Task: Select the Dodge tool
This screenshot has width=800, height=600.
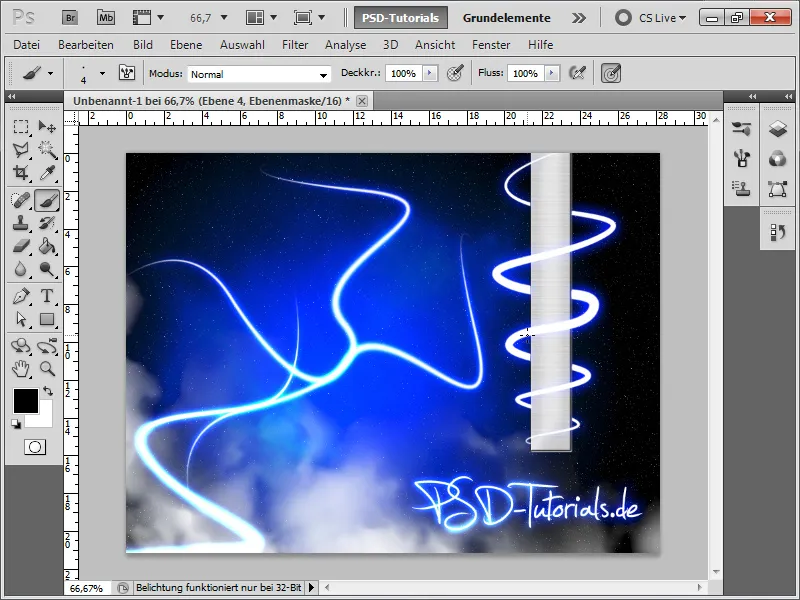Action: click(47, 269)
